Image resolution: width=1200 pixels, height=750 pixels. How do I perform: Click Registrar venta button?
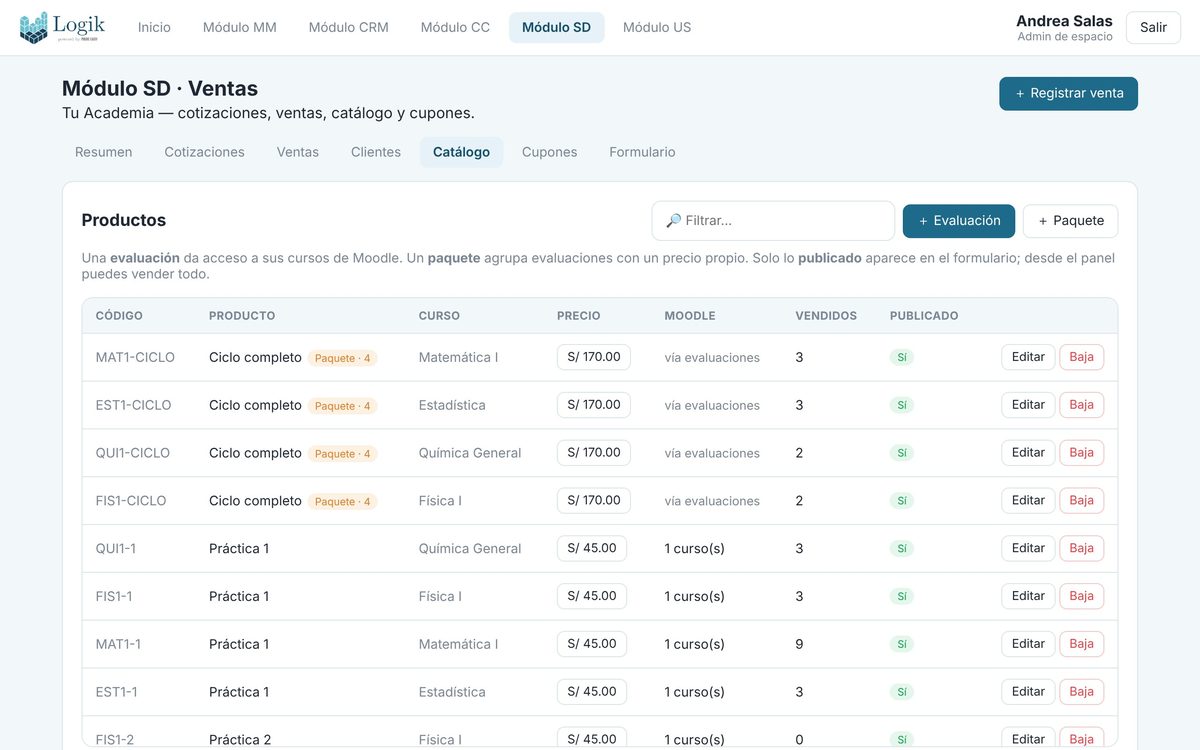click(x=1068, y=93)
